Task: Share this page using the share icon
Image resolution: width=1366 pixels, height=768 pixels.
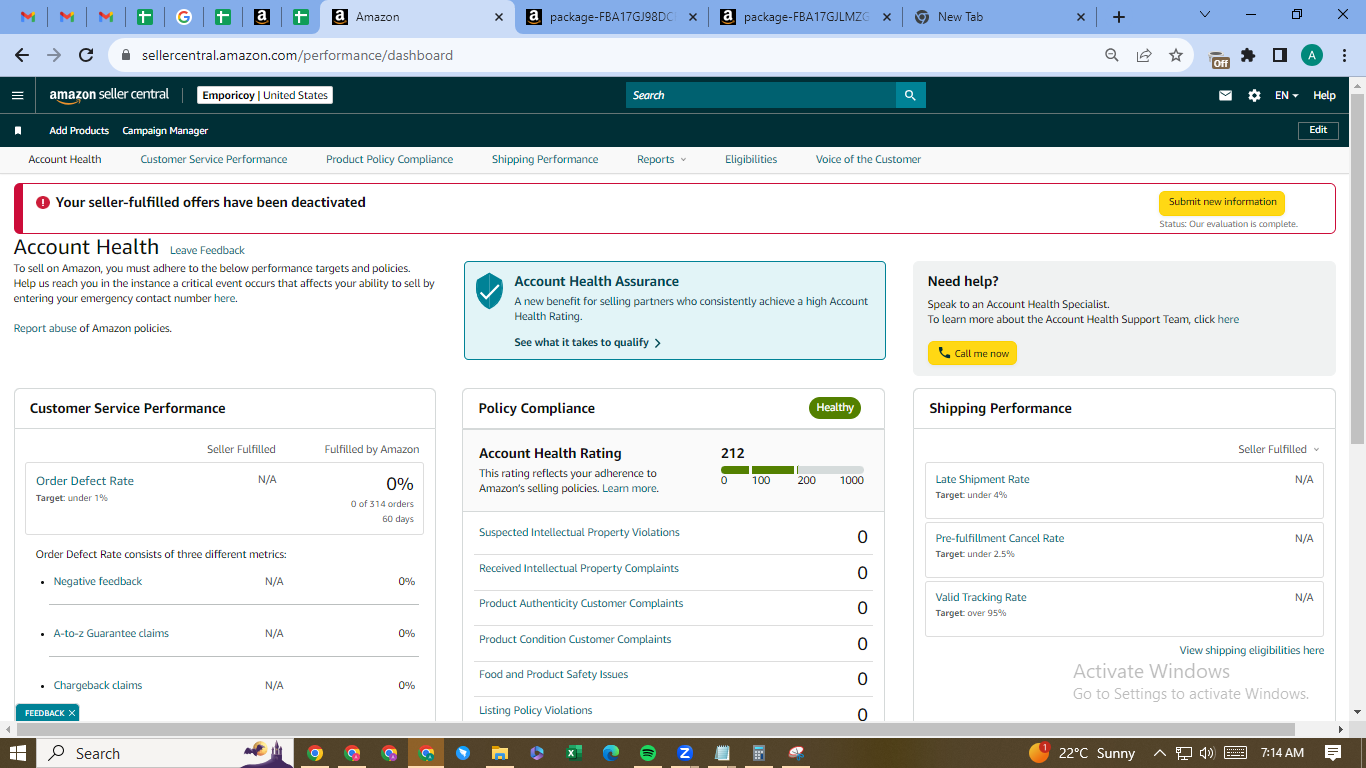Action: pyautogui.click(x=1144, y=55)
